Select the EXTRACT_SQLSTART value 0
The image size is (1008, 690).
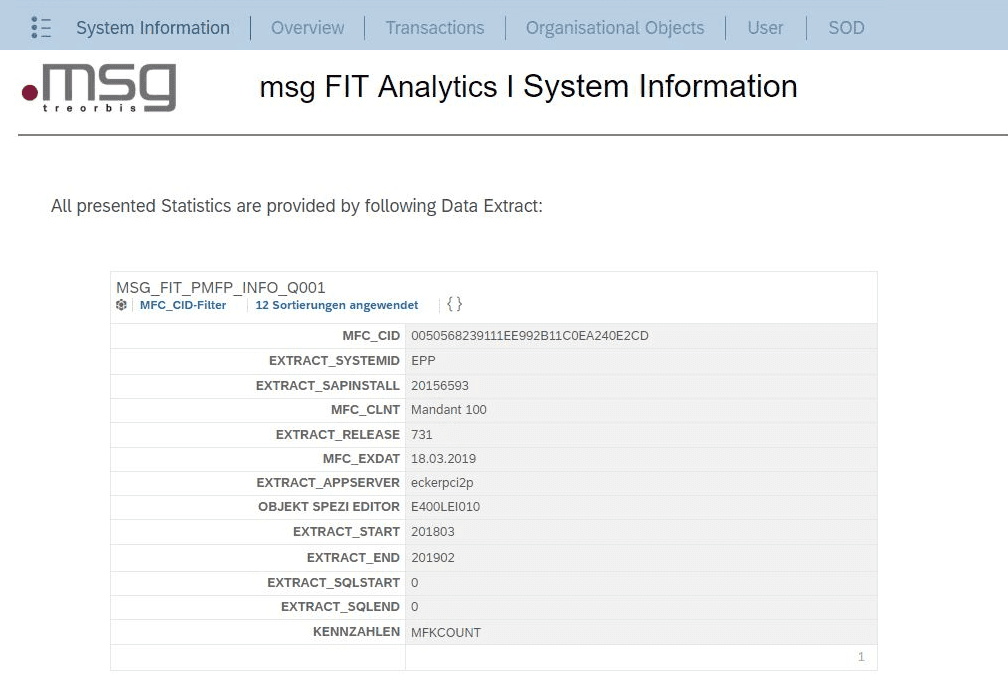(415, 583)
